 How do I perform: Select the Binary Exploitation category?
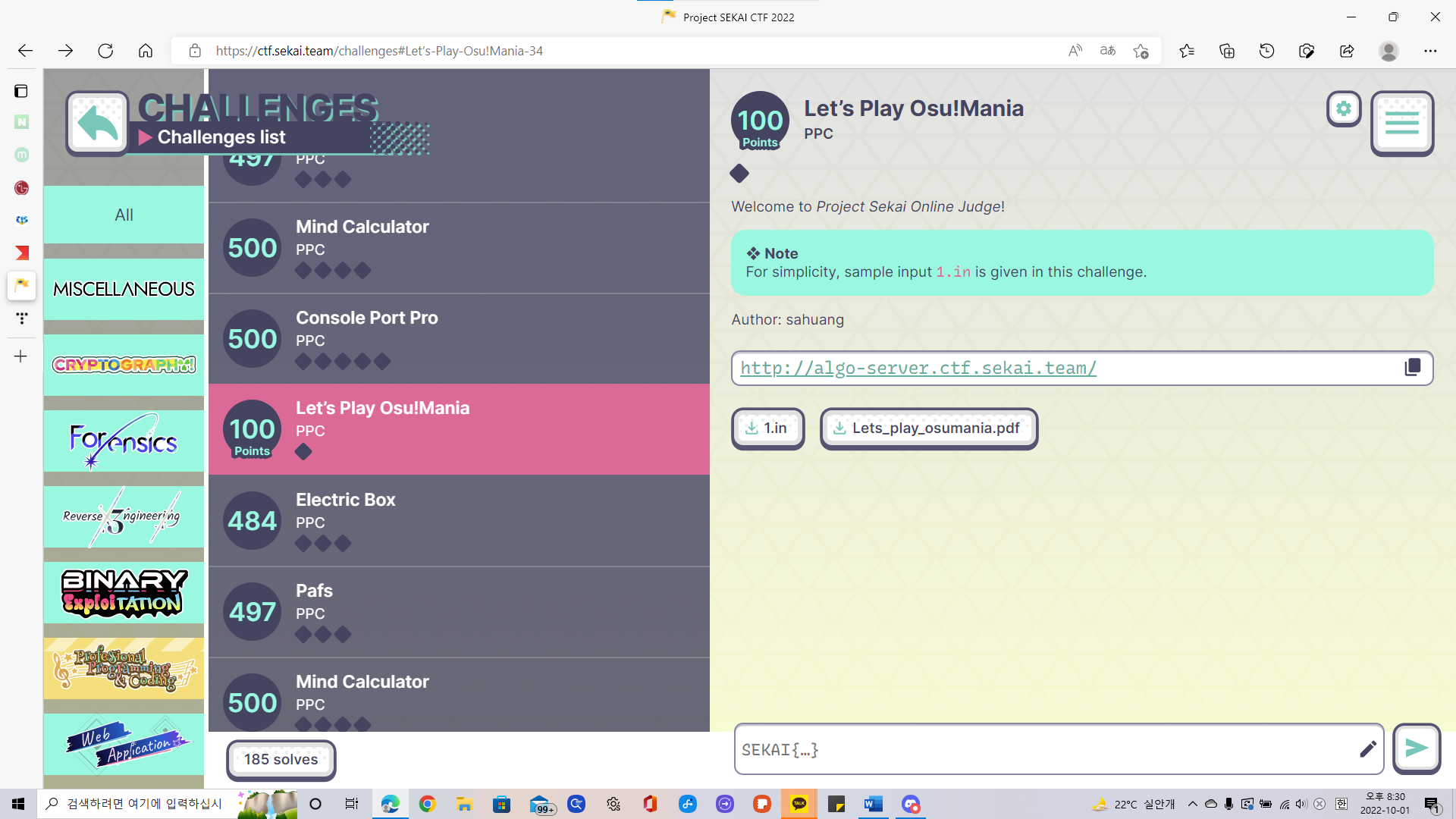(124, 592)
